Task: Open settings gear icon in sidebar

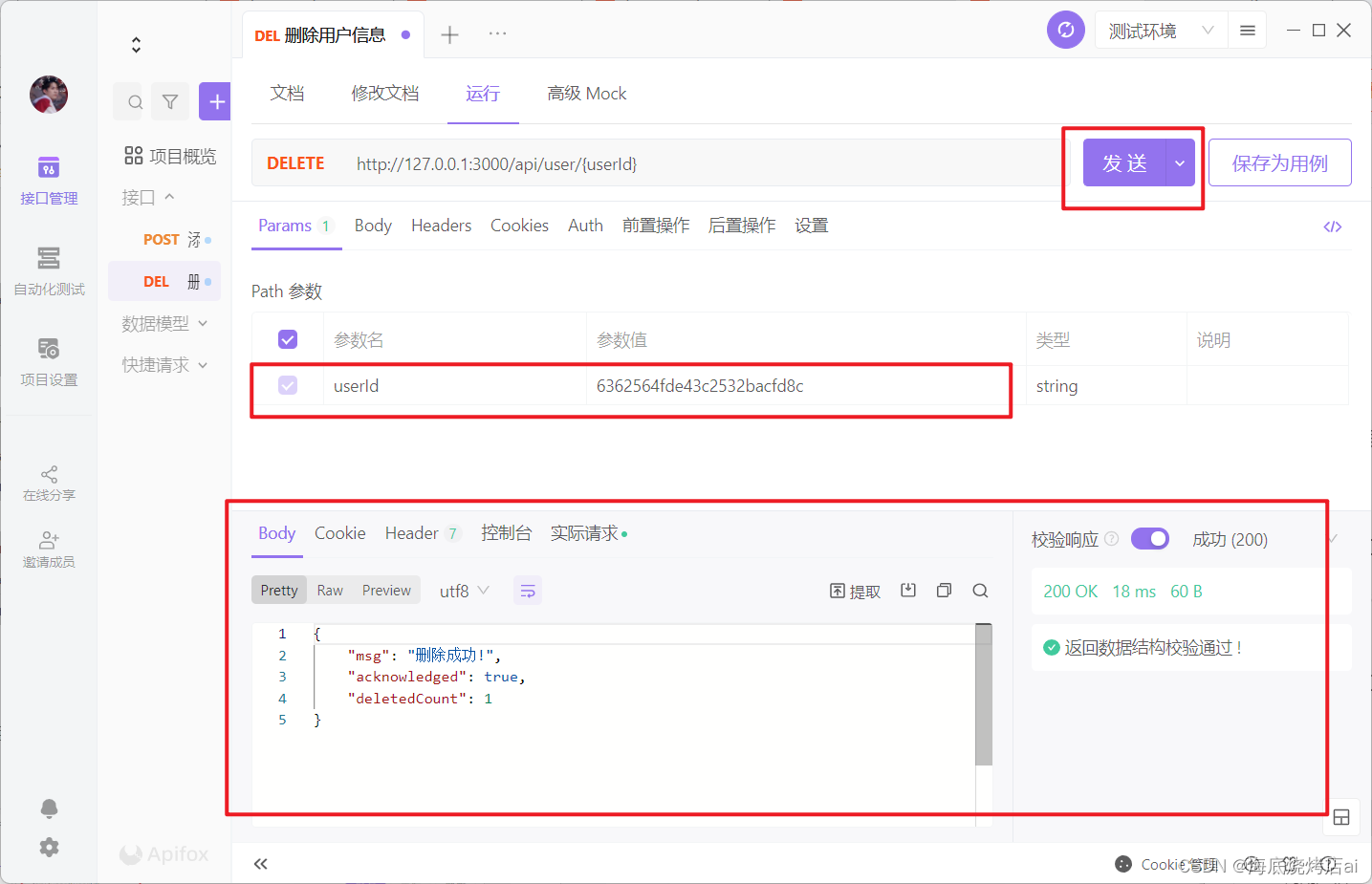Action: point(49,847)
